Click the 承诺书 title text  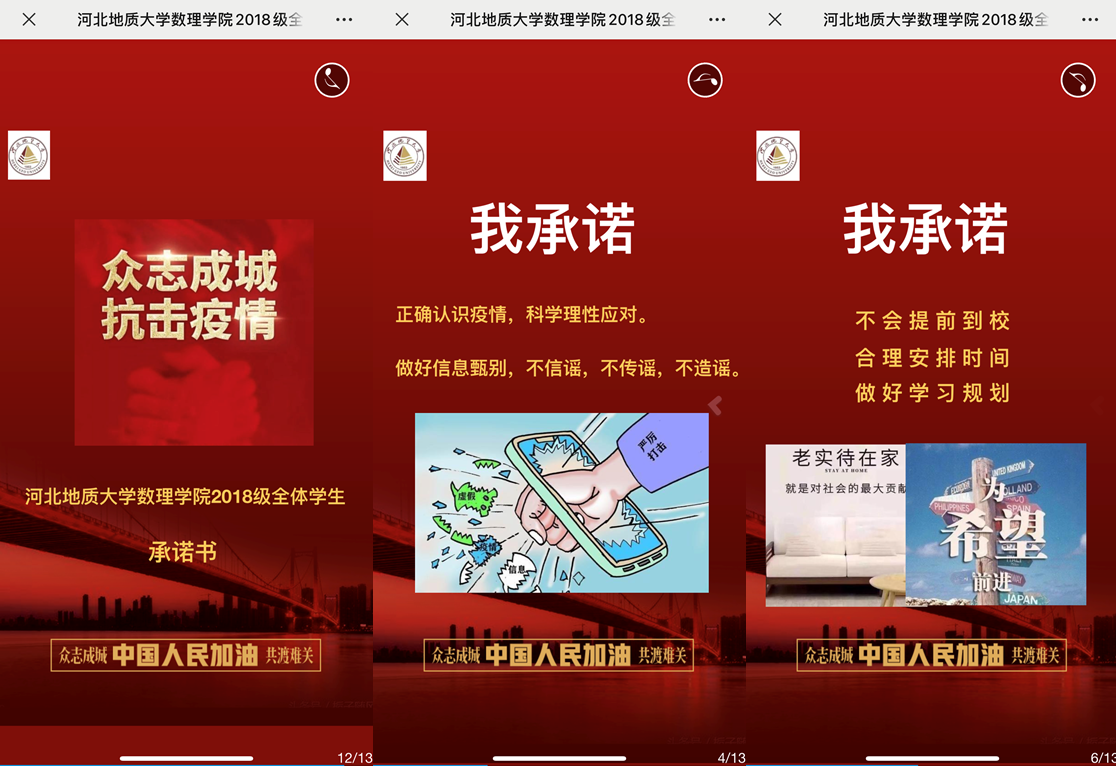point(183,551)
